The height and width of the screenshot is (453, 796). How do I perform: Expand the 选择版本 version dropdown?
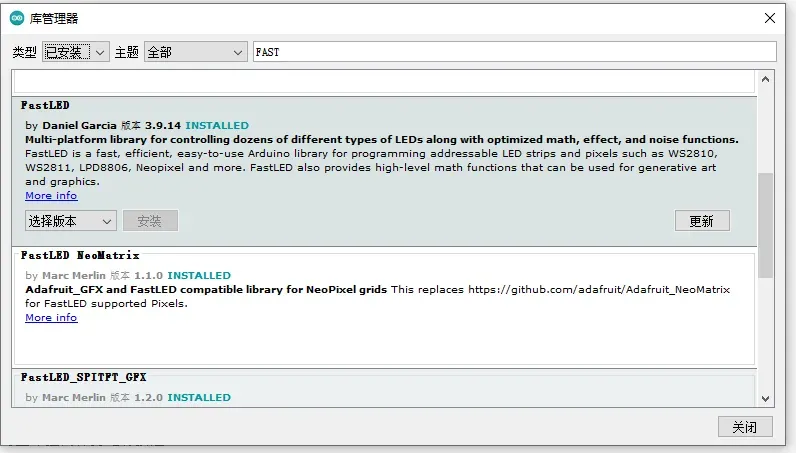[70, 220]
